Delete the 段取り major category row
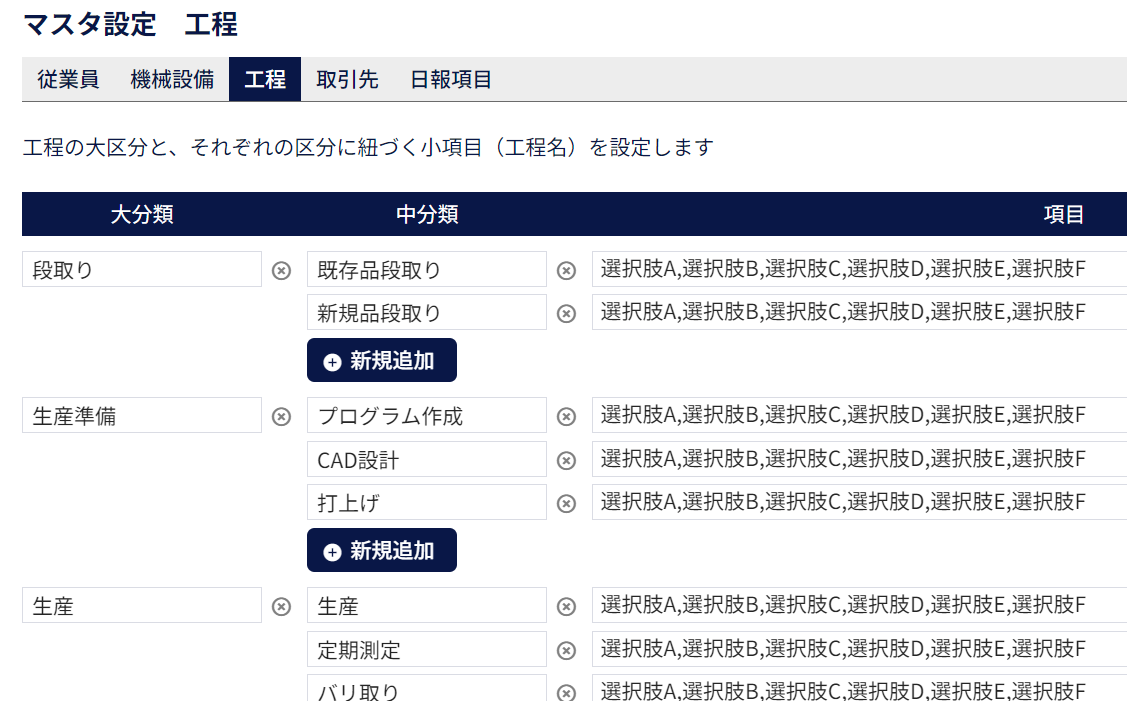 pos(282,270)
